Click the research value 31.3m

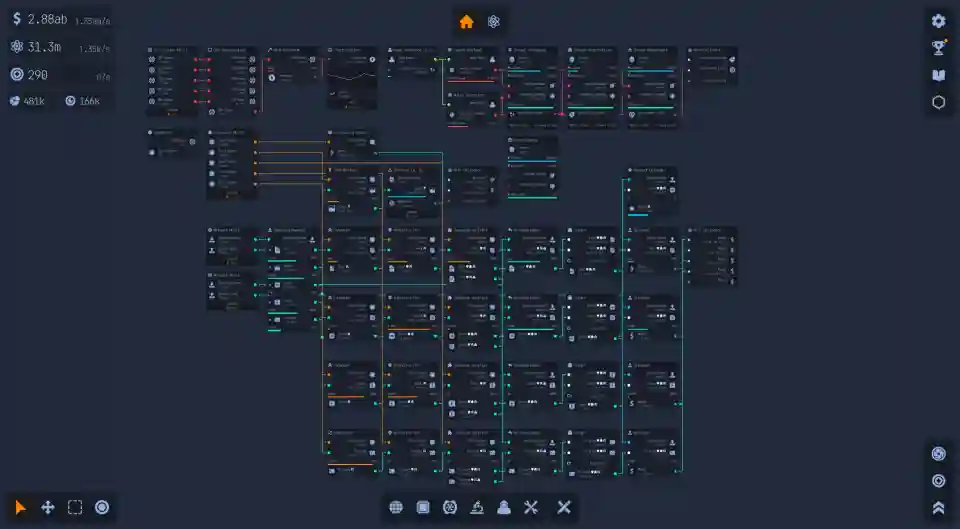click(44, 47)
